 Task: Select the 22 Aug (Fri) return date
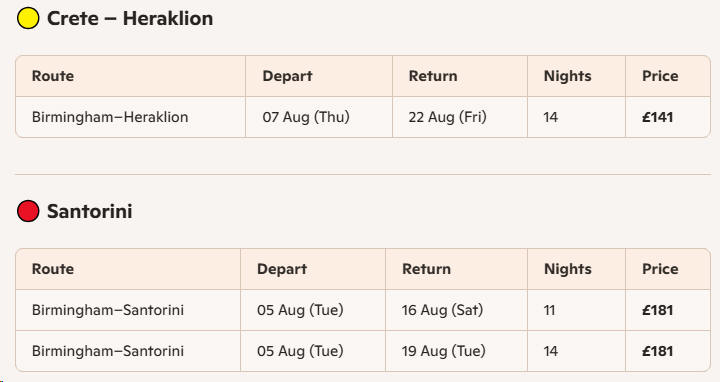[447, 117]
